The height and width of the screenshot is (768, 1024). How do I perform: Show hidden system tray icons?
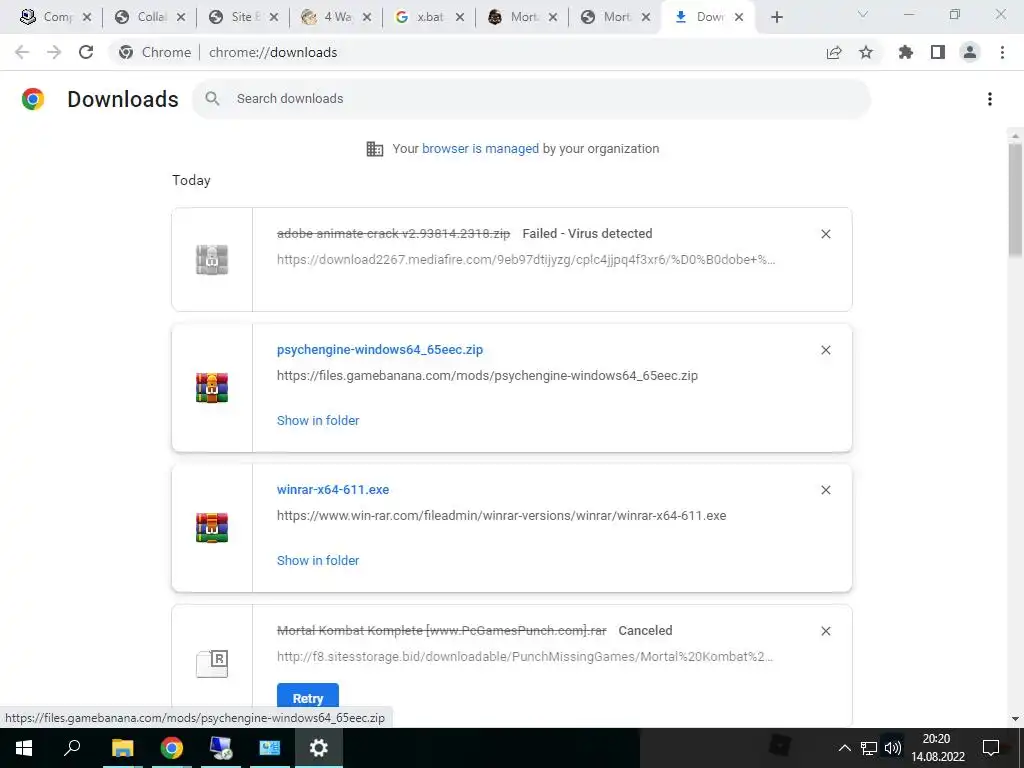tap(844, 748)
